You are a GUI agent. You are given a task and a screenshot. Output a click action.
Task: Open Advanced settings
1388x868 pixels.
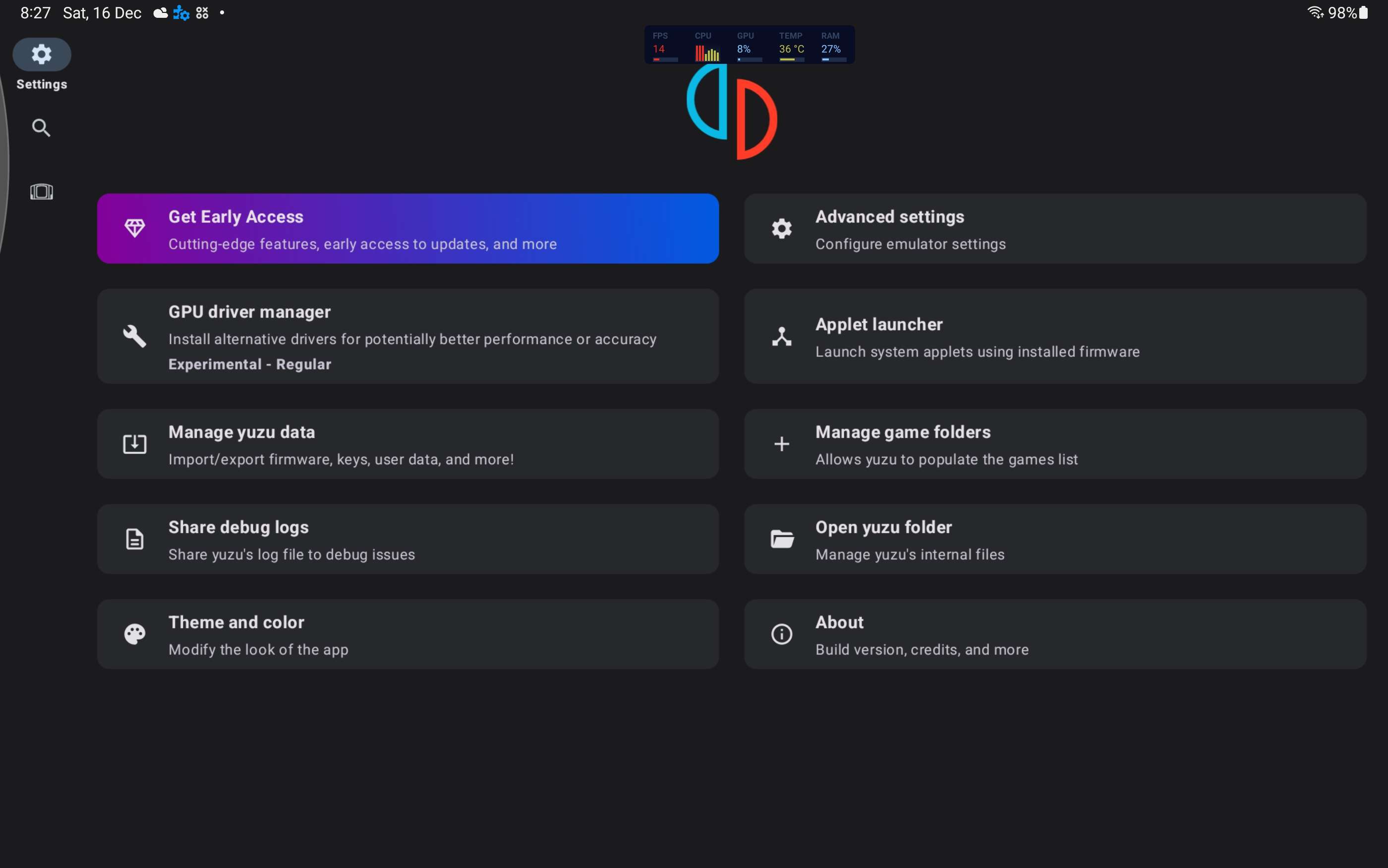[1055, 228]
